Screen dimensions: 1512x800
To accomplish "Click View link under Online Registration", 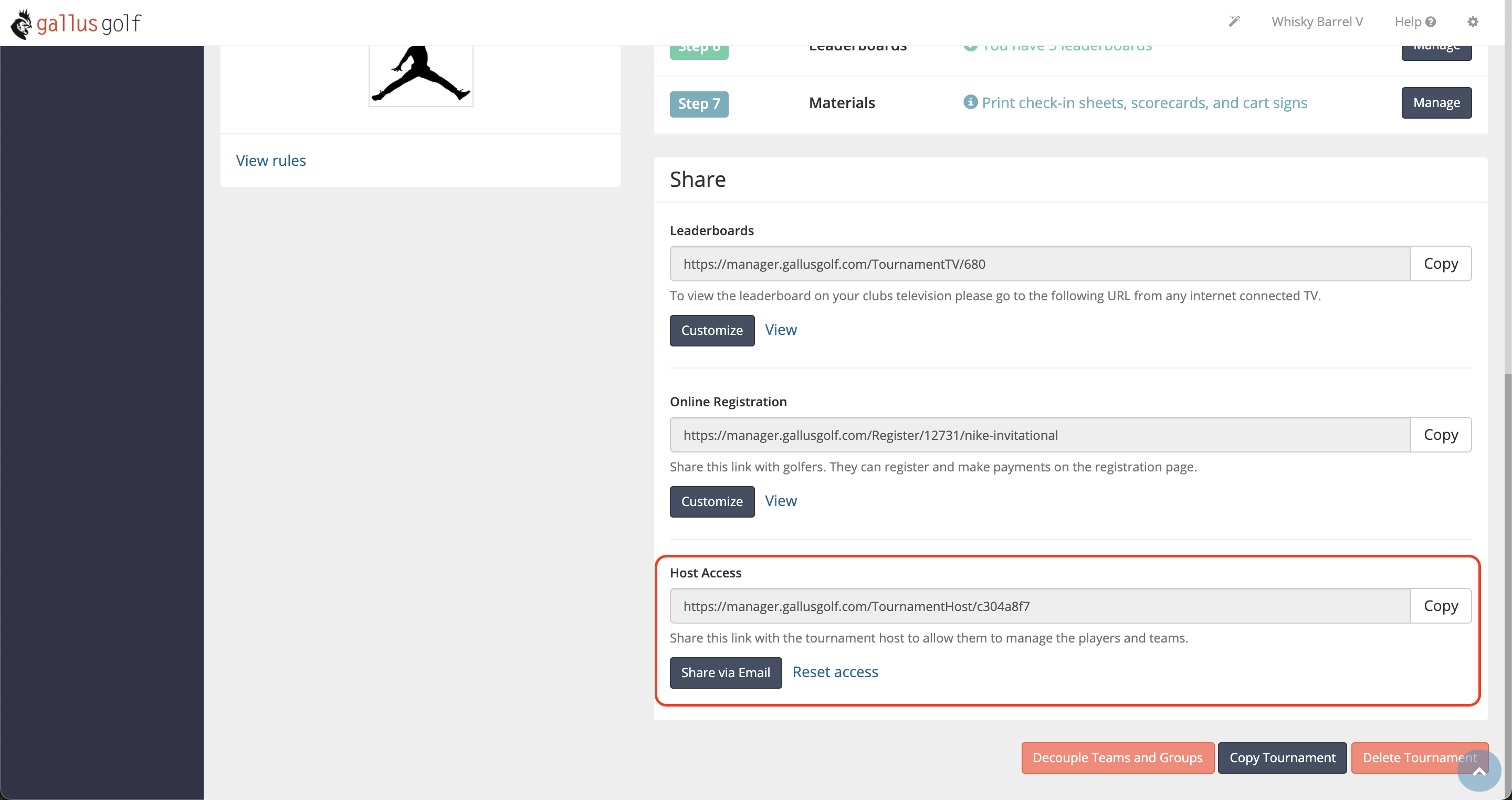I will [781, 500].
